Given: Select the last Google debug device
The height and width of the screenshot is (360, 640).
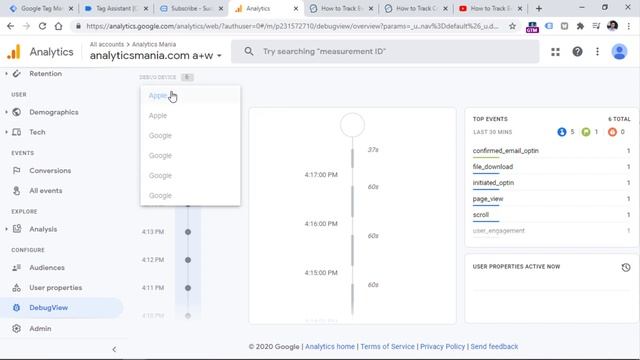Looking at the screenshot, I should 190,196.
